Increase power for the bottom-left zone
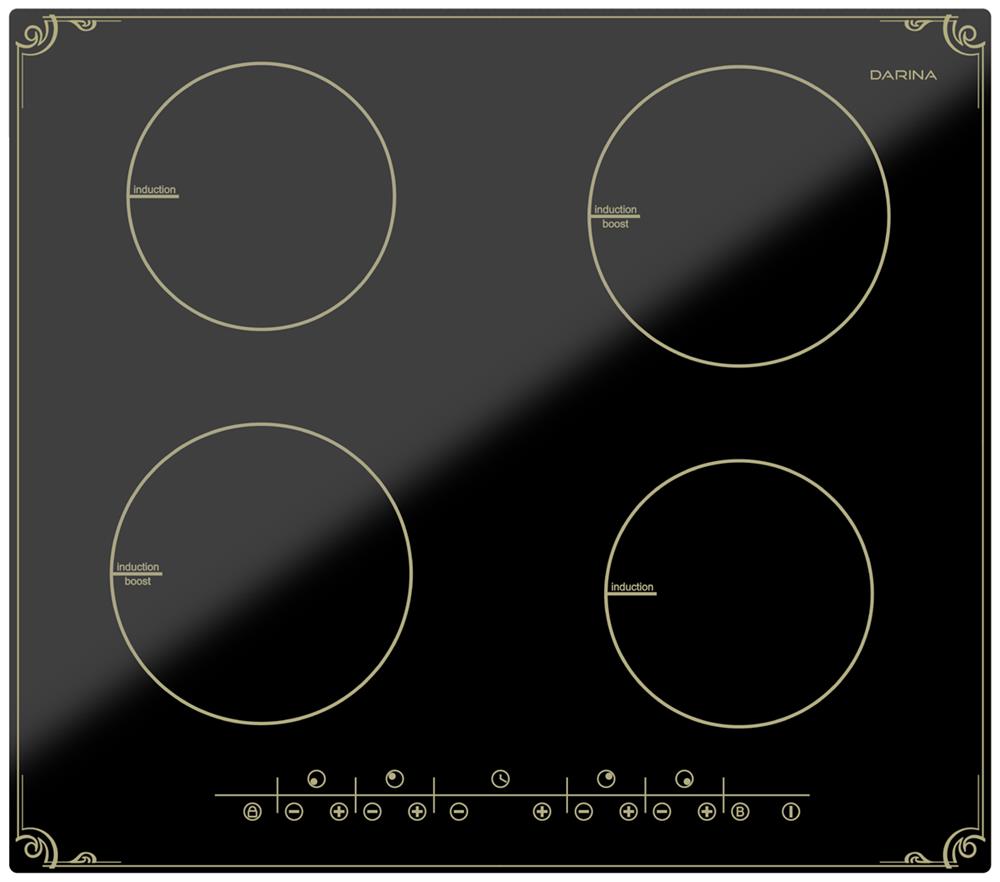The width and height of the screenshot is (1000, 882). (338, 812)
